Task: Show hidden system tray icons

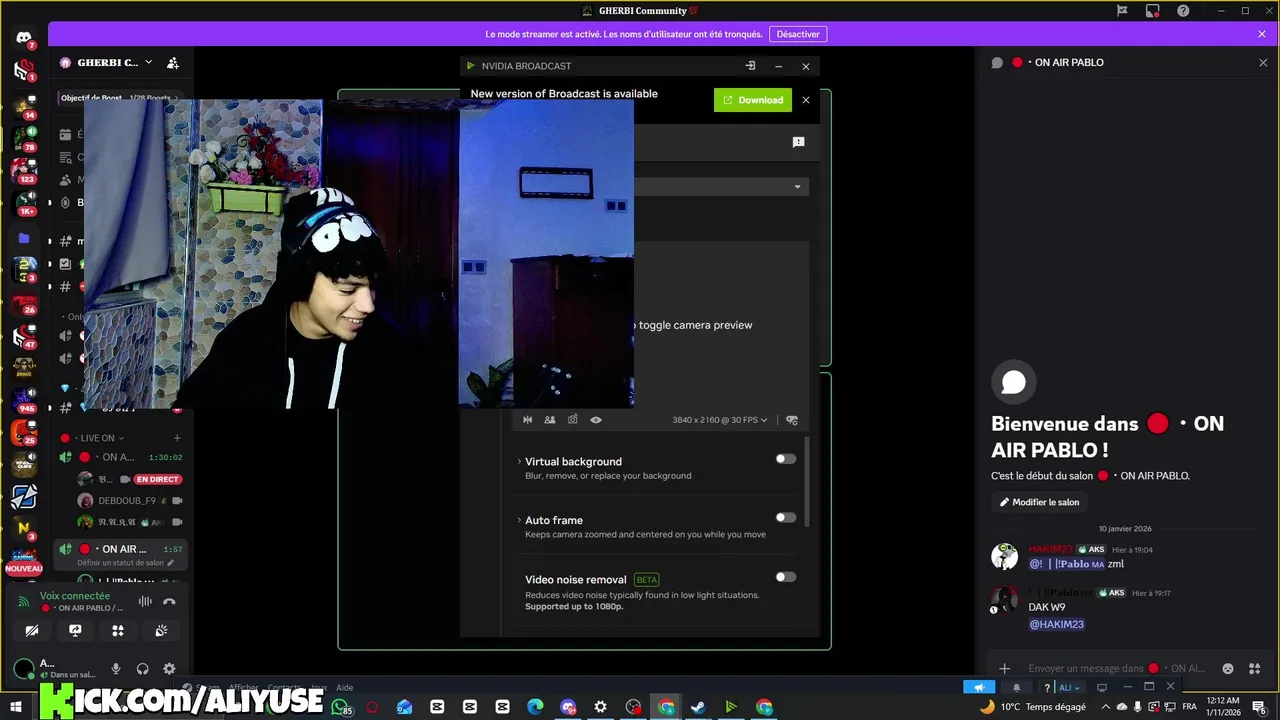Action: point(1105,707)
